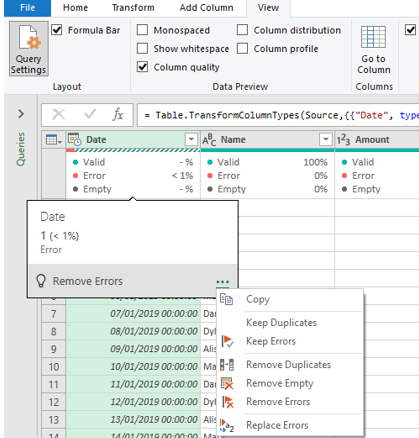Click the Queries vertical label

tap(21, 149)
